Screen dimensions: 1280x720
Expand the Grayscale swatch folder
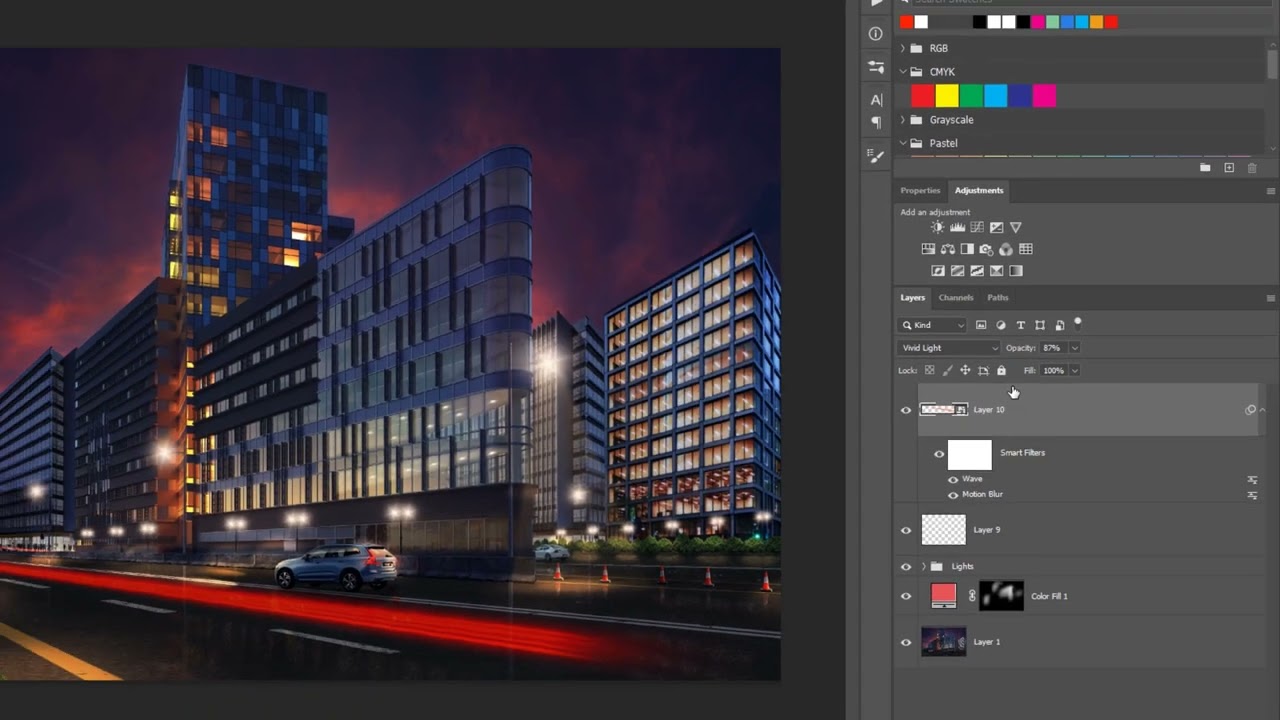[903, 120]
